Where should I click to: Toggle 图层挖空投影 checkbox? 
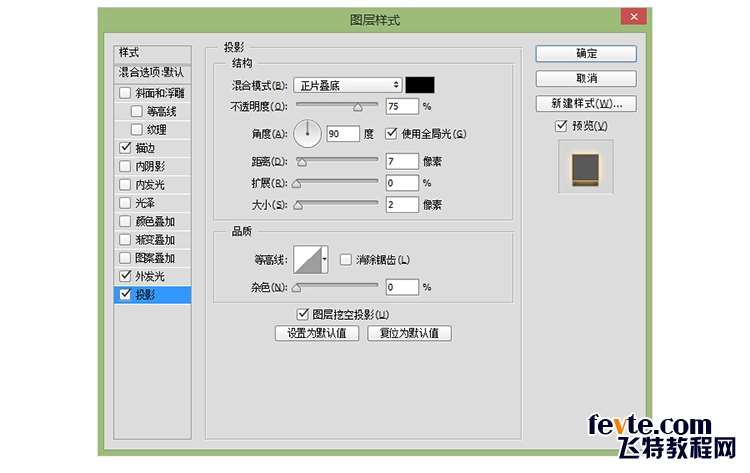302,314
